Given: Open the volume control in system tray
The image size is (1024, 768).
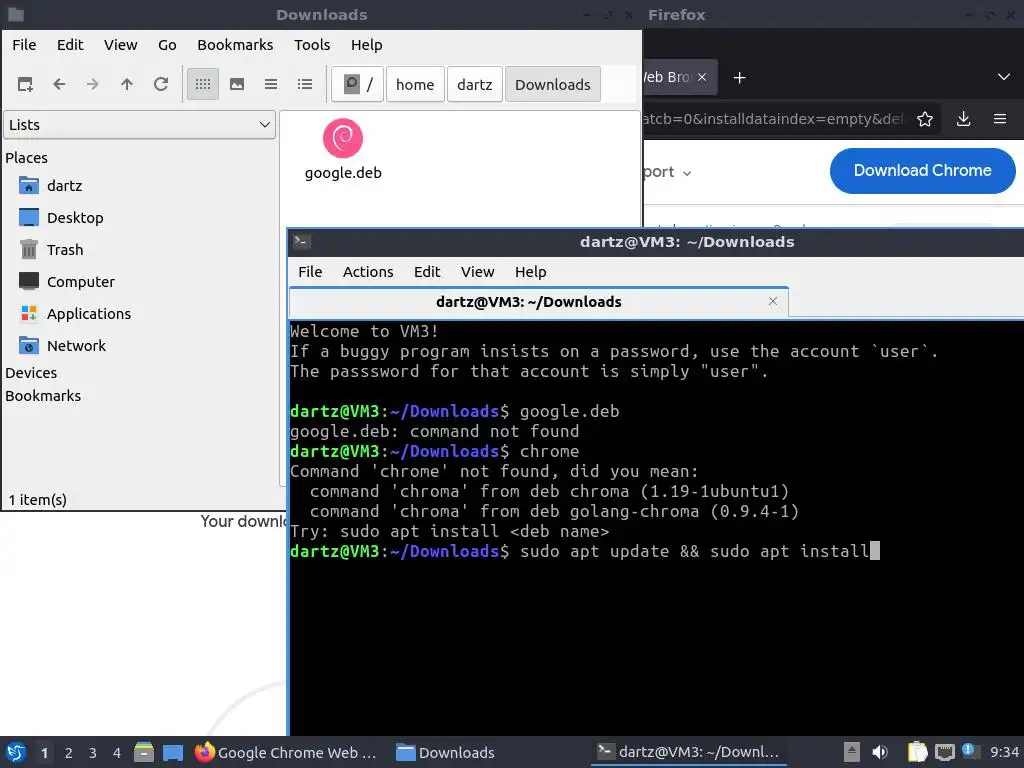Looking at the screenshot, I should (x=880, y=752).
